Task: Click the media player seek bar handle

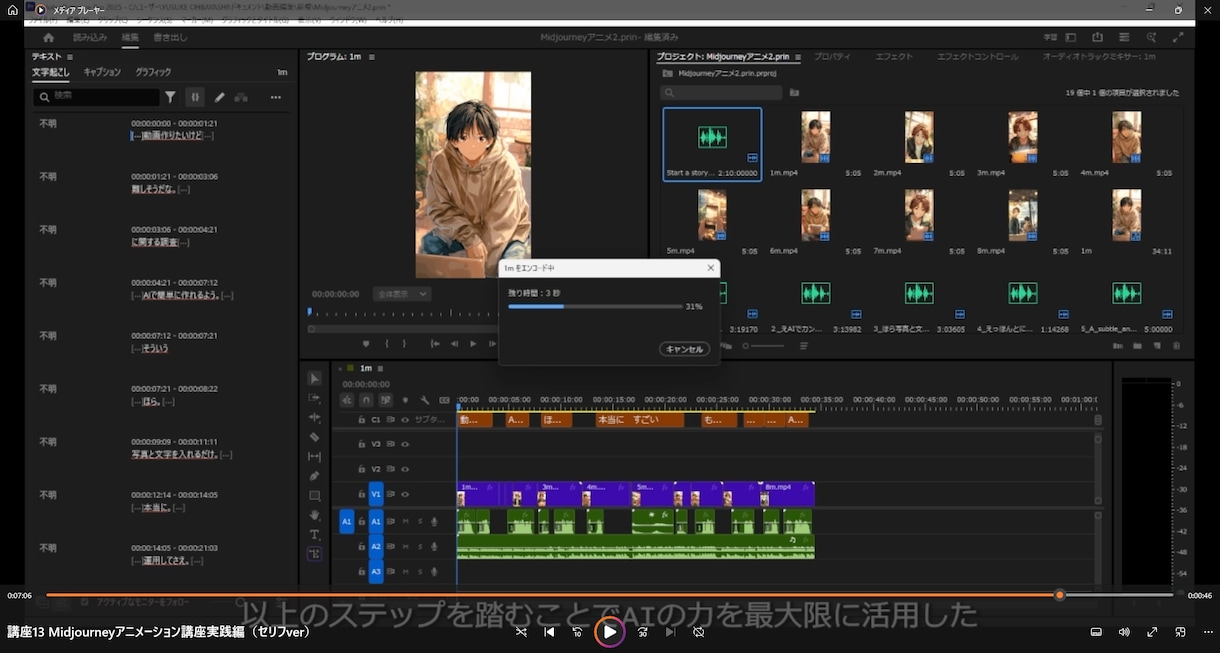Action: (1059, 595)
